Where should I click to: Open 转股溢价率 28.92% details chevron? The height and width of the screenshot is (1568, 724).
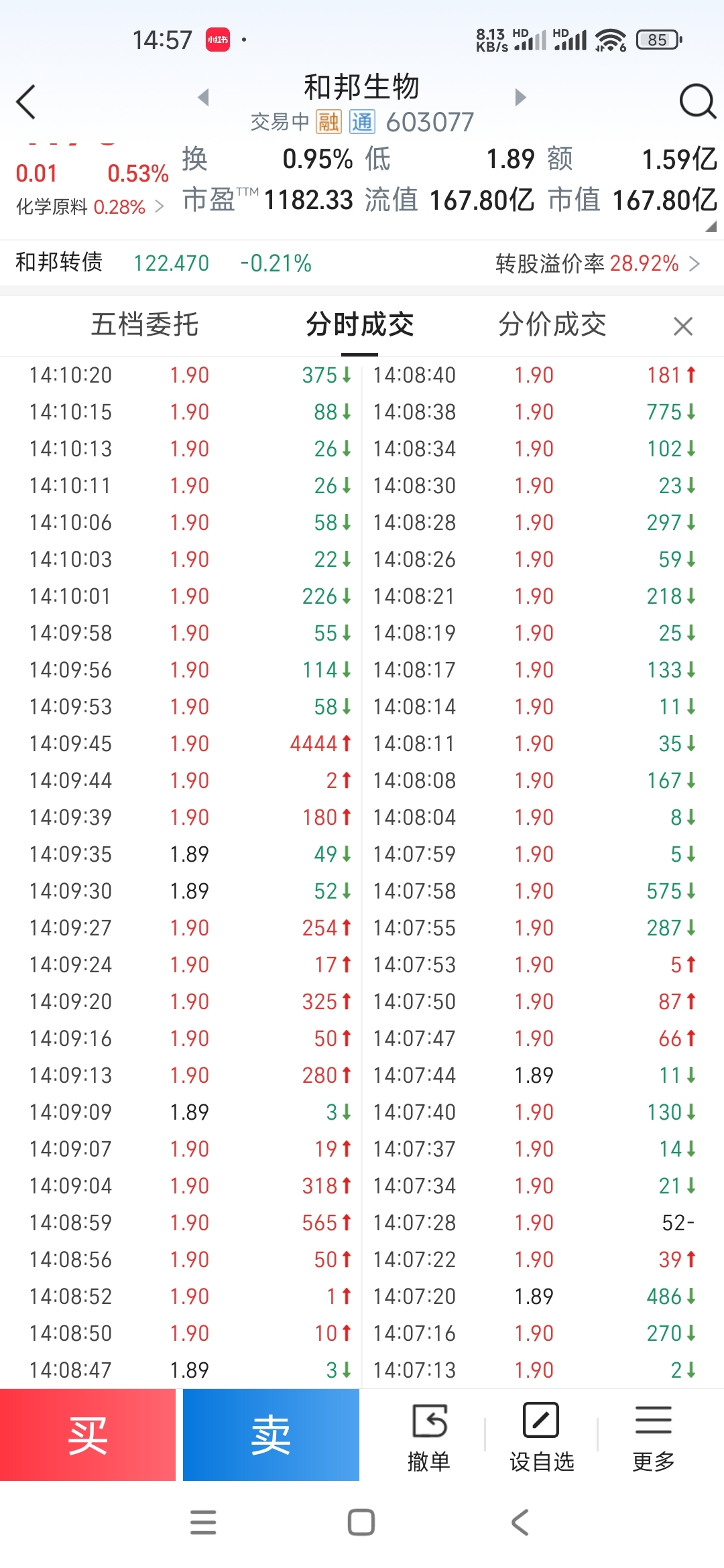pos(695,263)
